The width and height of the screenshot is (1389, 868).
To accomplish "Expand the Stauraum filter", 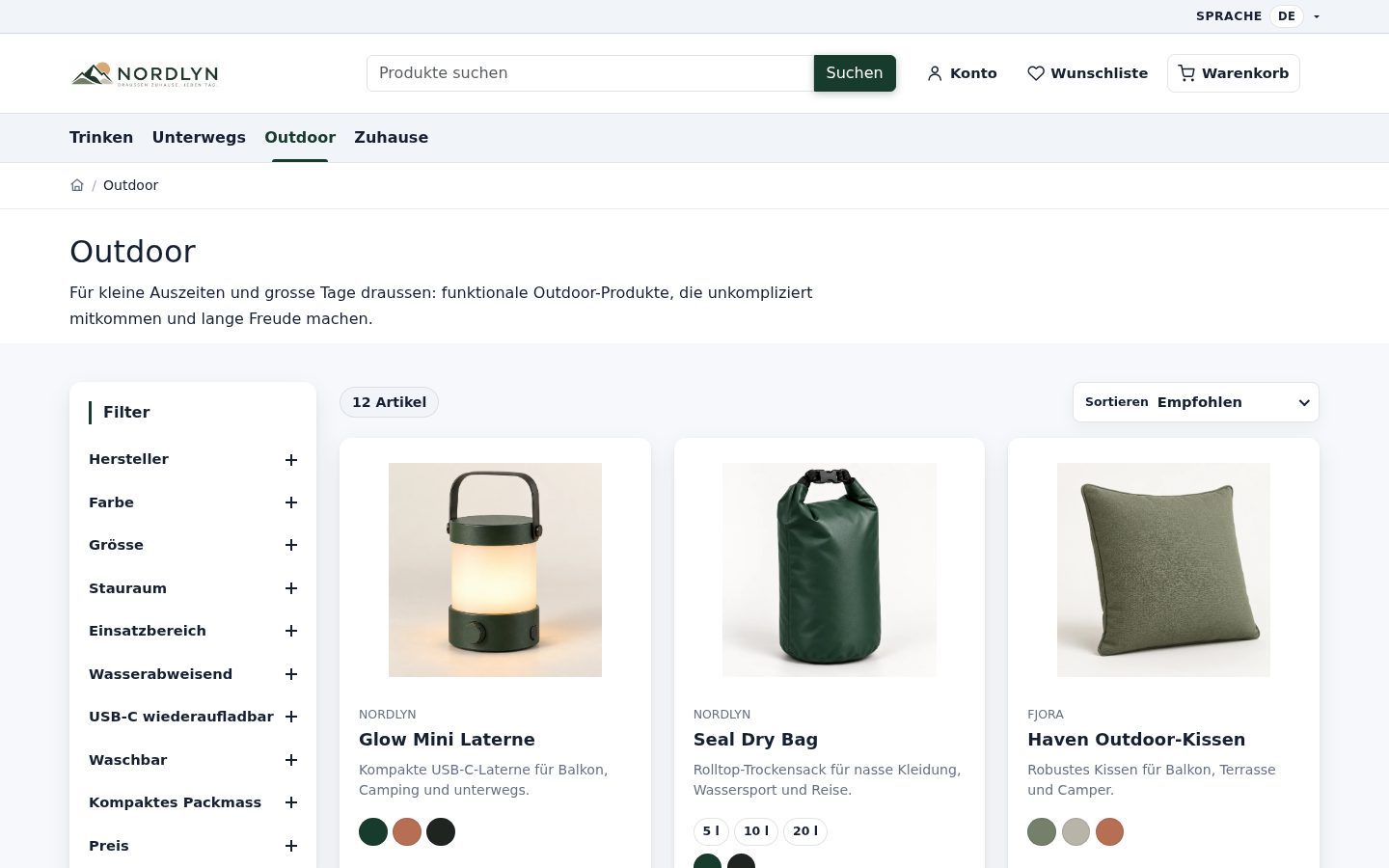I will coord(193,588).
